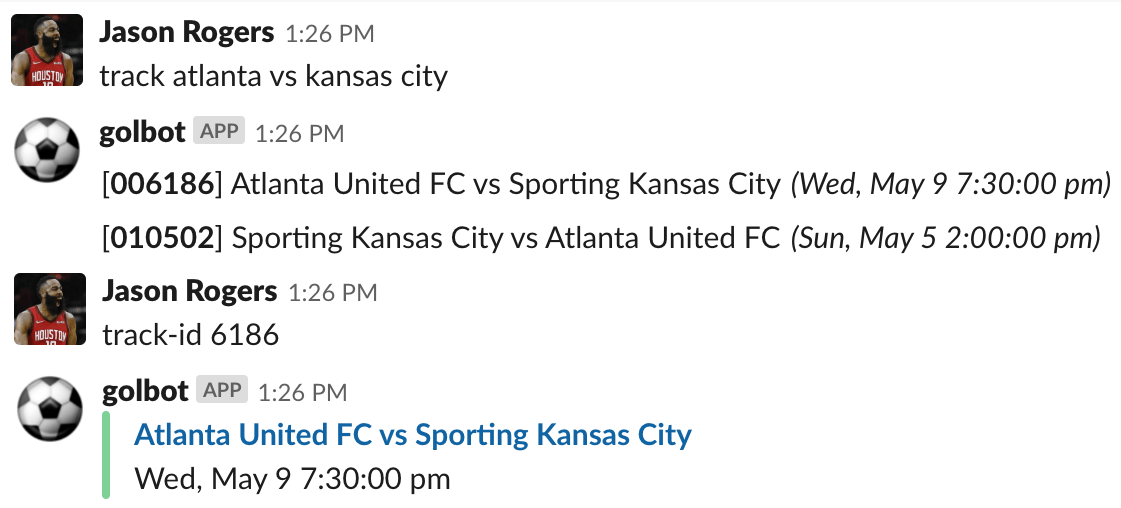Image resolution: width=1121 pixels, height=508 pixels.
Task: Click timestamp on the 'track-id 6186' message
Action: (333, 293)
